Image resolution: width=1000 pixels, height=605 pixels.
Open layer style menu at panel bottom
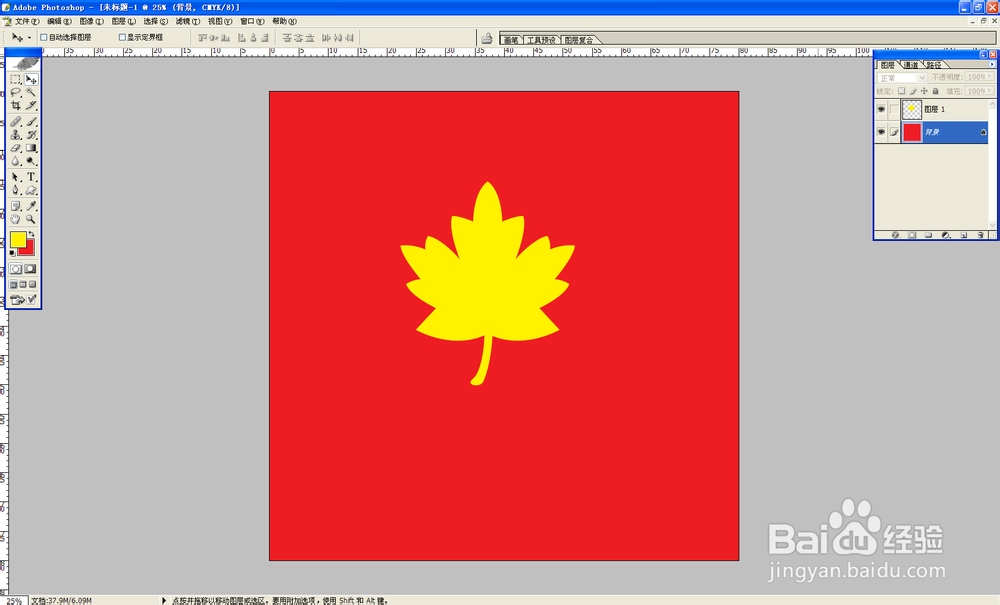click(x=895, y=235)
